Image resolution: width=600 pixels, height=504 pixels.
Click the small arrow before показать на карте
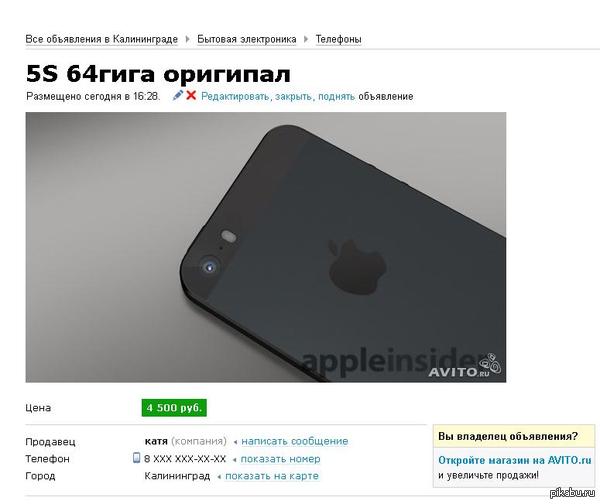pos(219,477)
